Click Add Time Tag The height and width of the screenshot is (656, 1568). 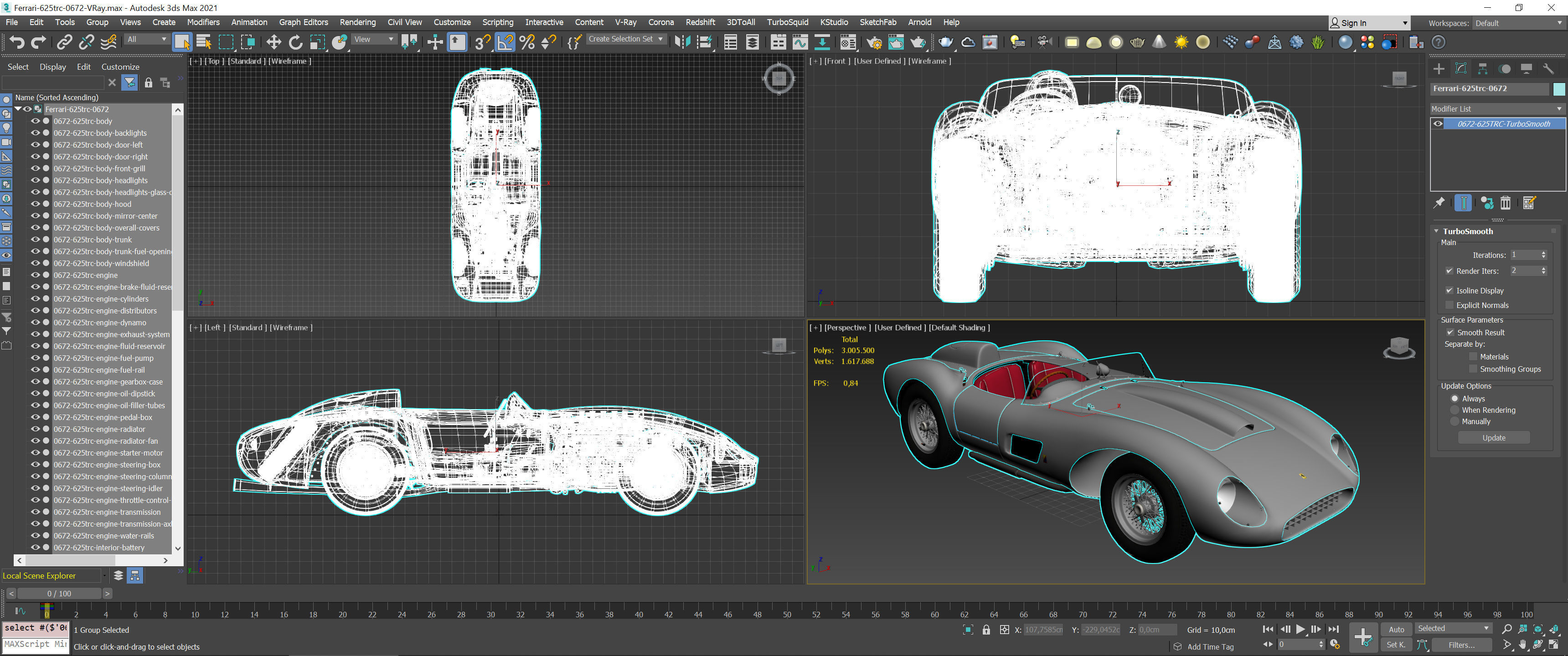click(1210, 647)
